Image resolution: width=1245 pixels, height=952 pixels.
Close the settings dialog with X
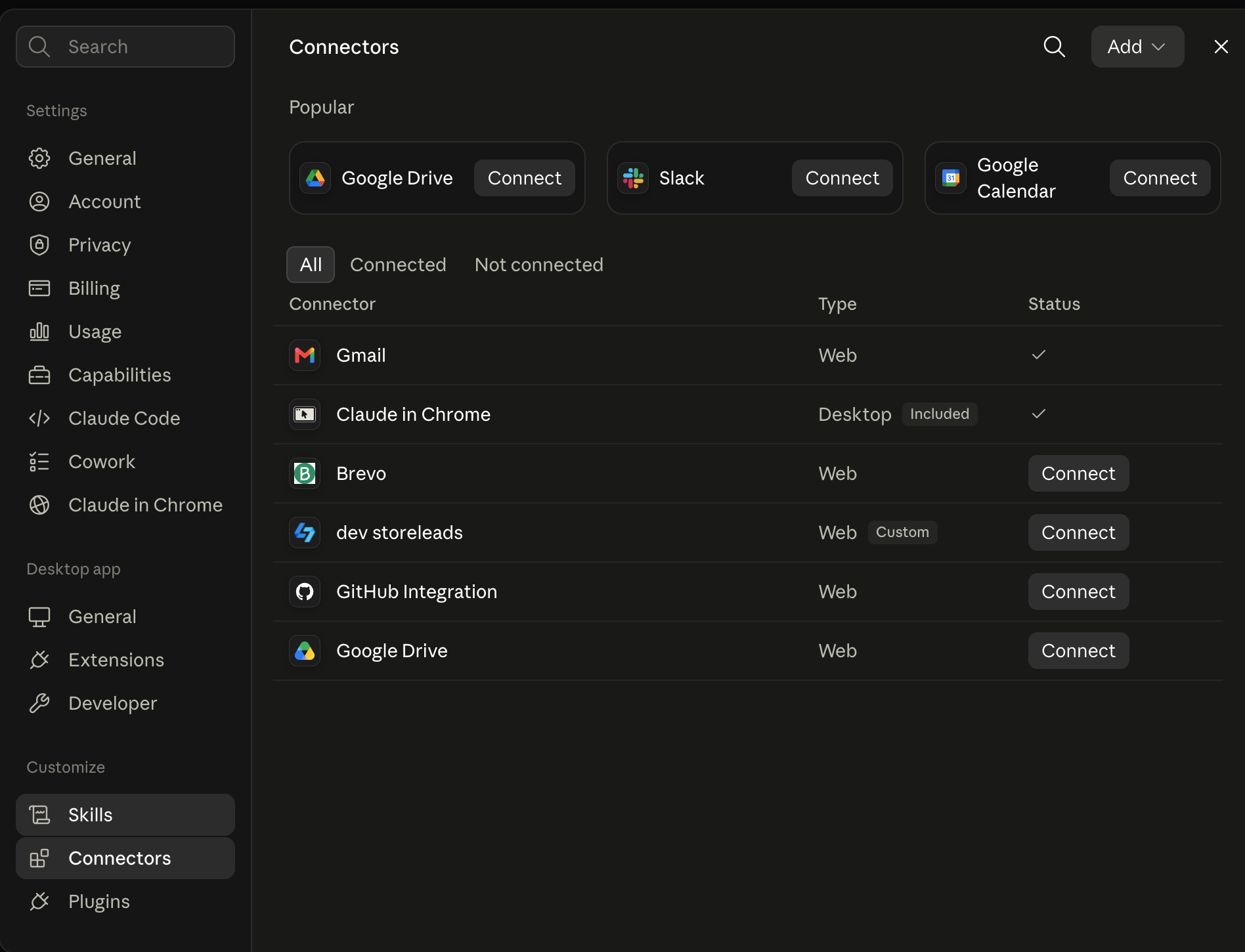1221,47
